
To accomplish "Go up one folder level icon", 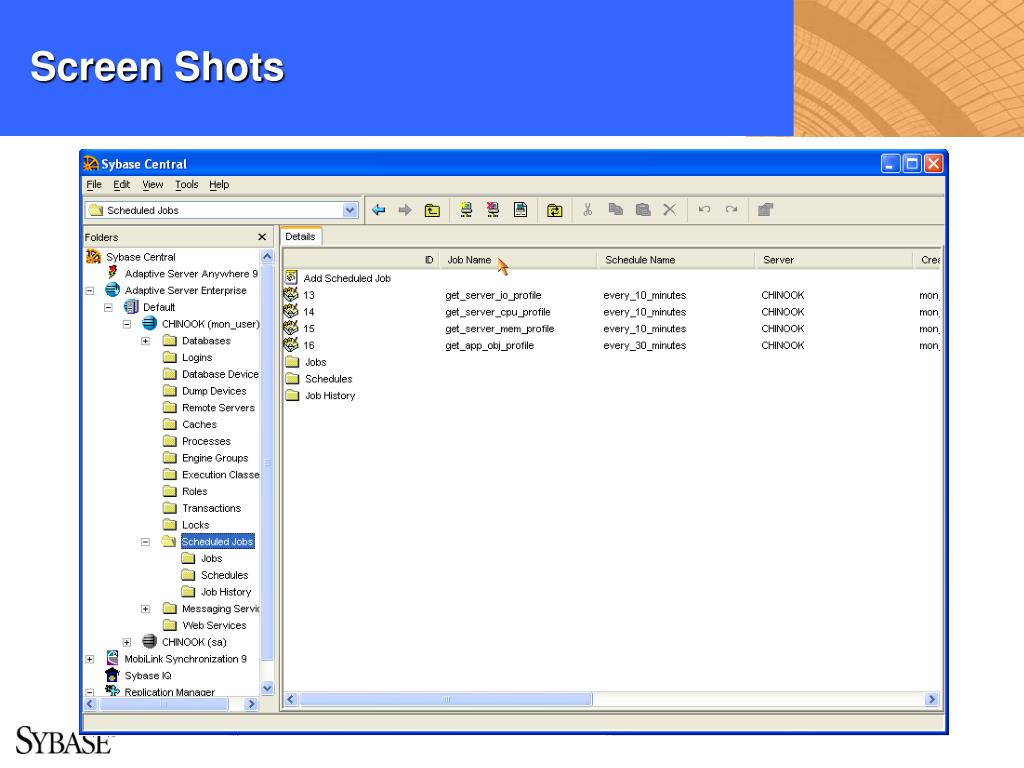I will coord(432,210).
